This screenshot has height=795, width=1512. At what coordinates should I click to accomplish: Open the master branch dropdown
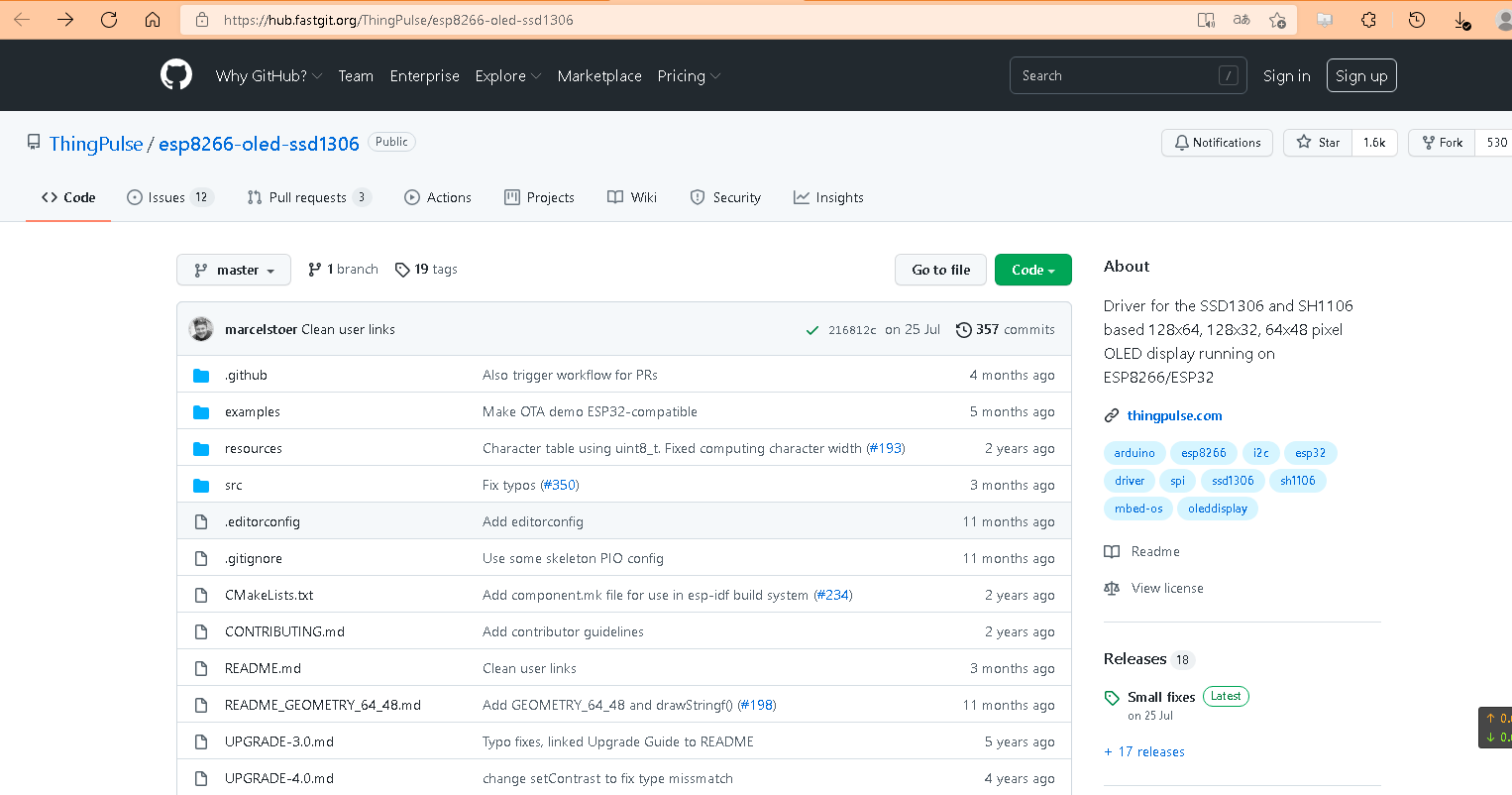coord(234,270)
